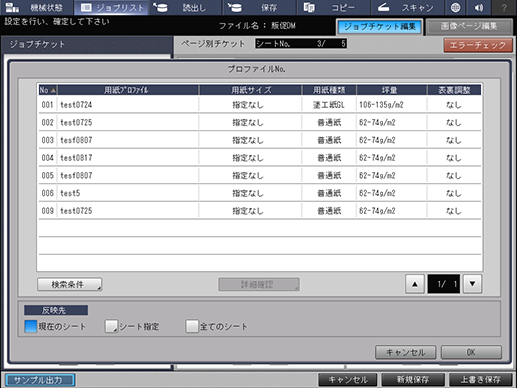Select the ジョブチケット panel tab

click(x=87, y=45)
